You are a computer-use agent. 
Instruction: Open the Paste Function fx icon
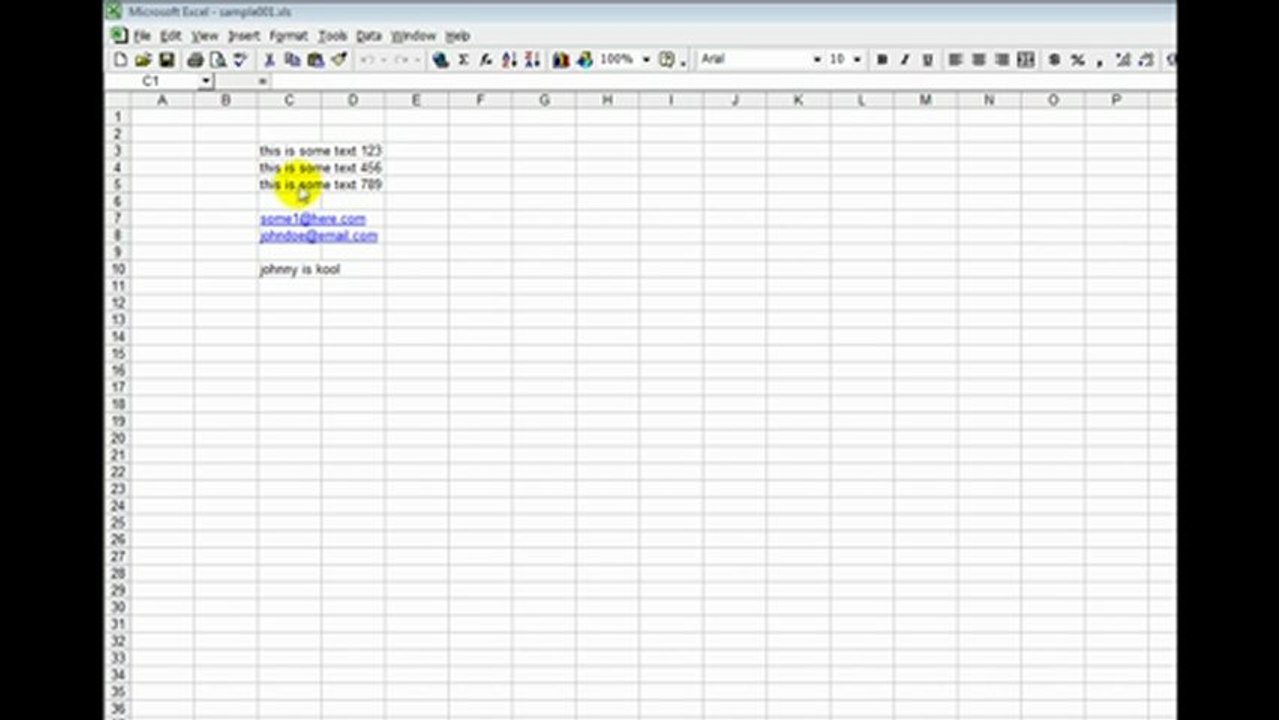click(486, 60)
